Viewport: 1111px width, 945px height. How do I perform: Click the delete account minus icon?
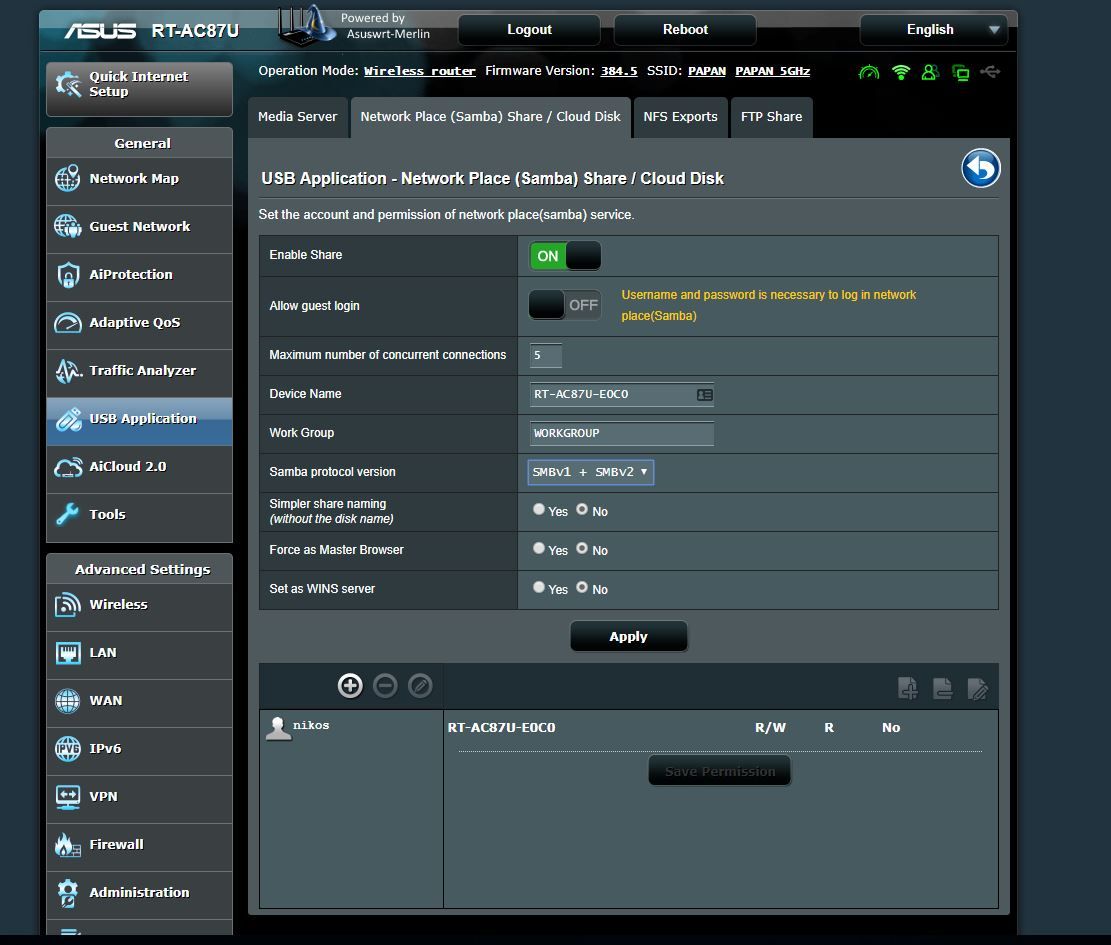click(385, 685)
